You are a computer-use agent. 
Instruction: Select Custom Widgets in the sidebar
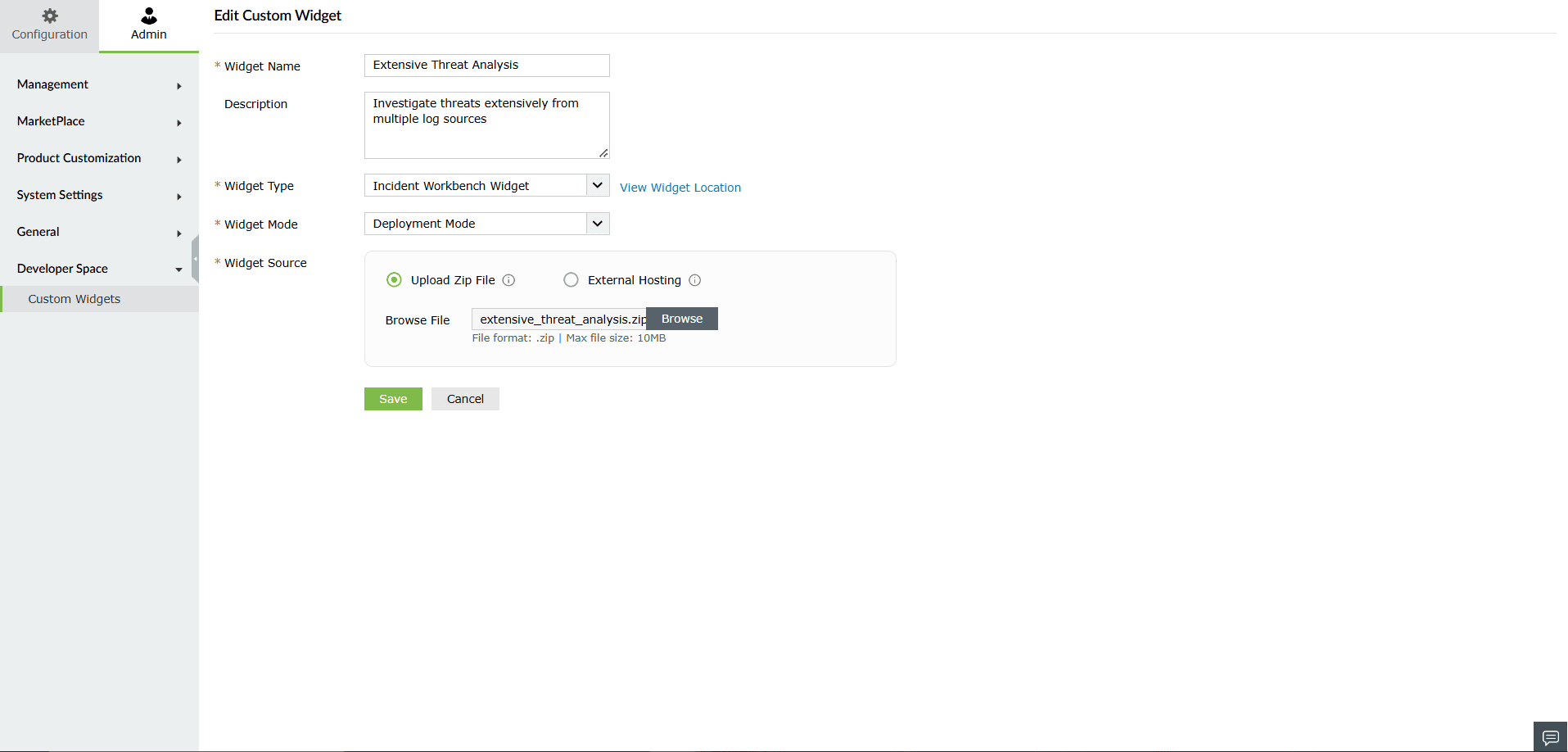74,298
